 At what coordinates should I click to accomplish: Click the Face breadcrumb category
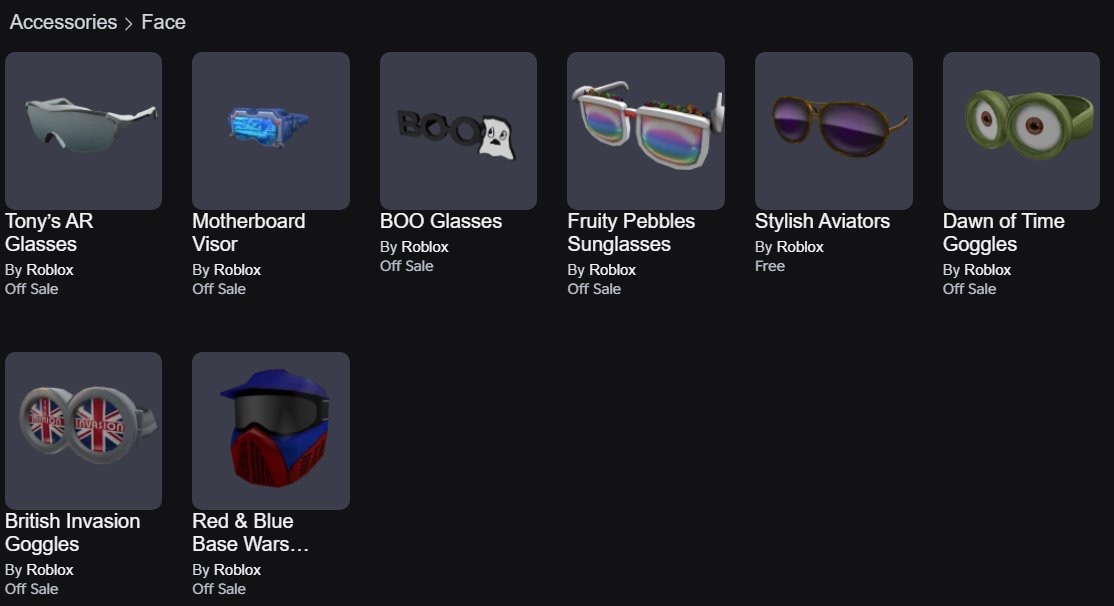163,22
